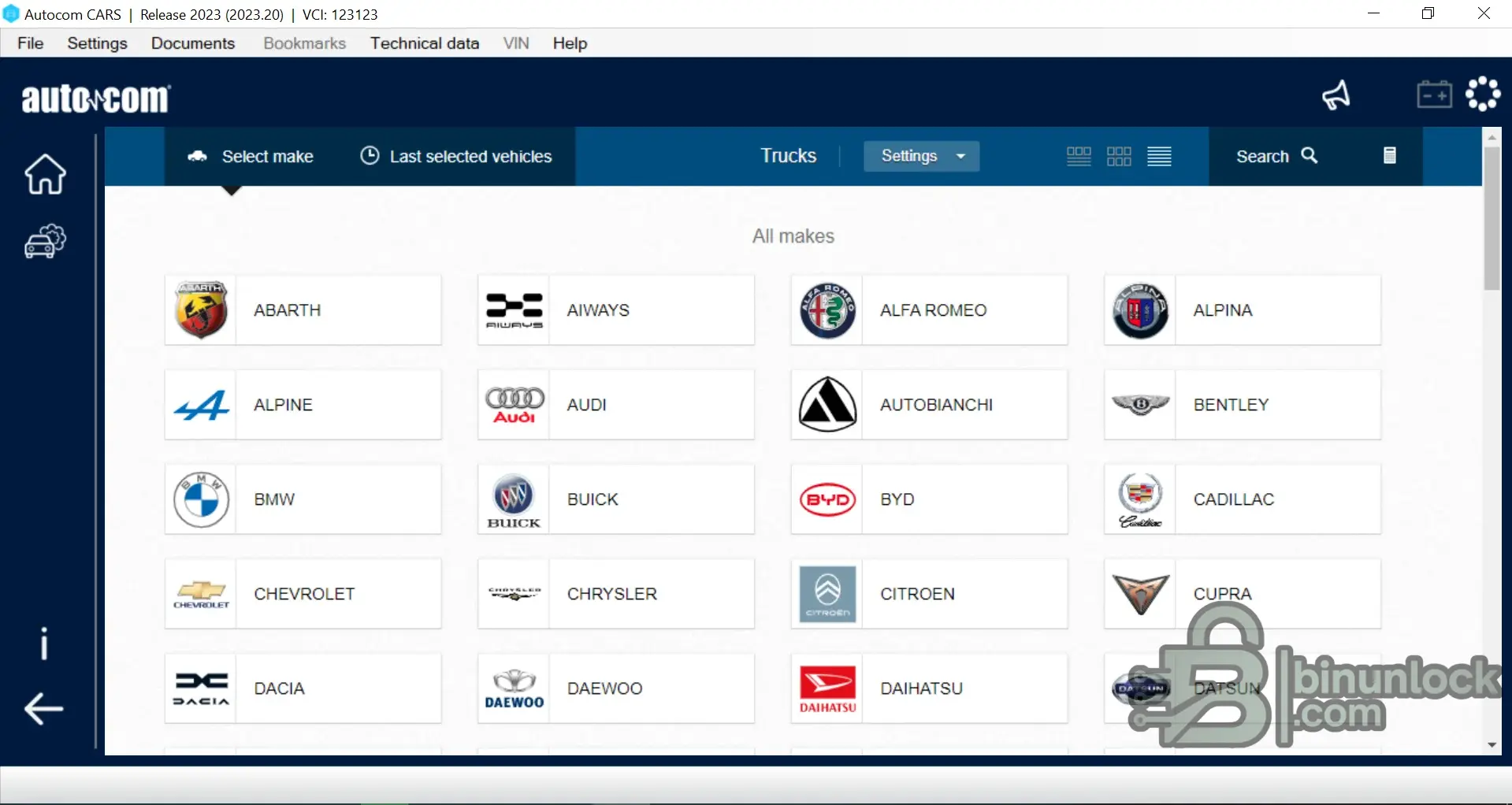This screenshot has width=1512, height=805.
Task: Expand the blue Settings dropdown
Action: pos(921,156)
